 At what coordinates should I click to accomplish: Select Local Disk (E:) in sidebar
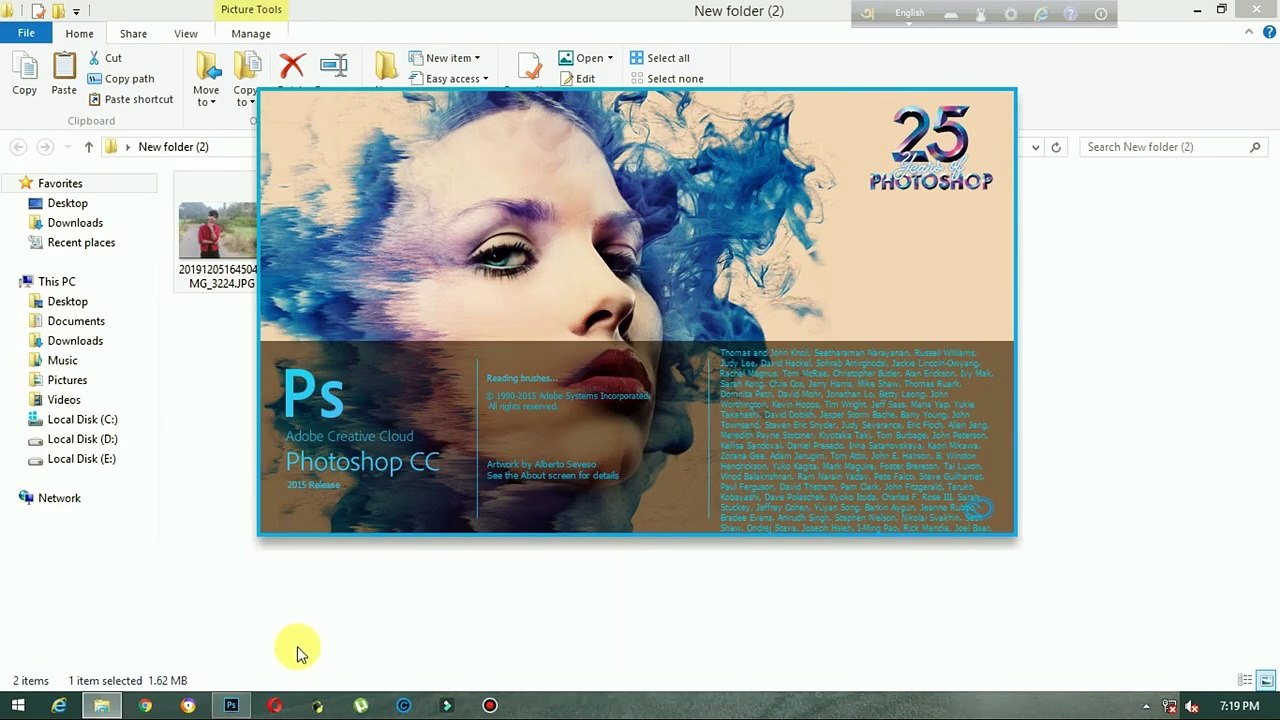(82, 459)
